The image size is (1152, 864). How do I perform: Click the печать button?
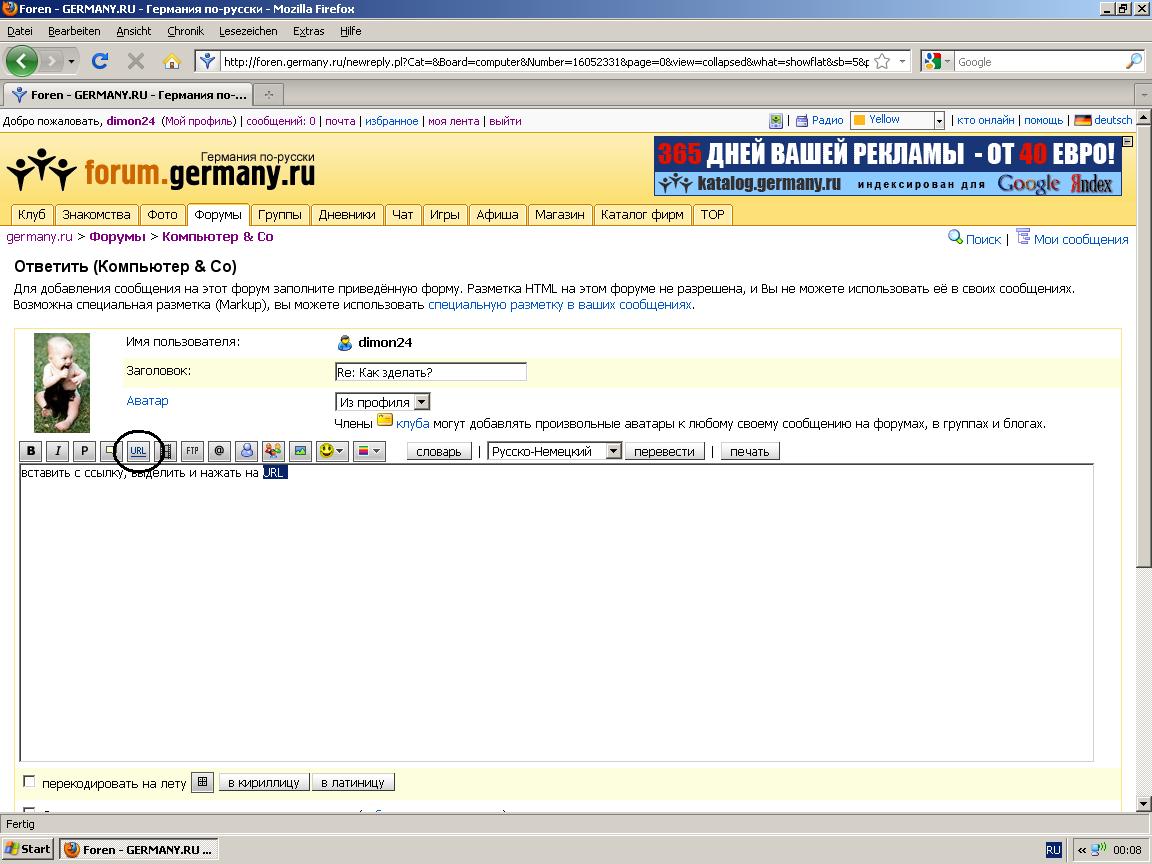click(749, 451)
